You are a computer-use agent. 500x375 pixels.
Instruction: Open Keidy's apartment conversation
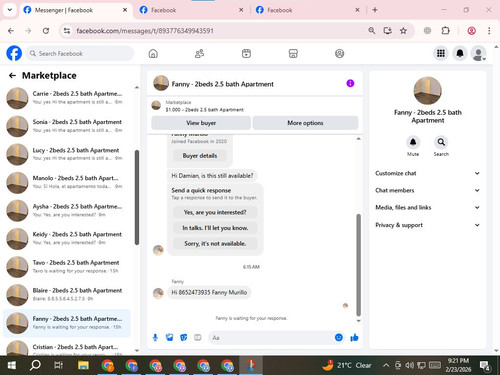tap(67, 238)
